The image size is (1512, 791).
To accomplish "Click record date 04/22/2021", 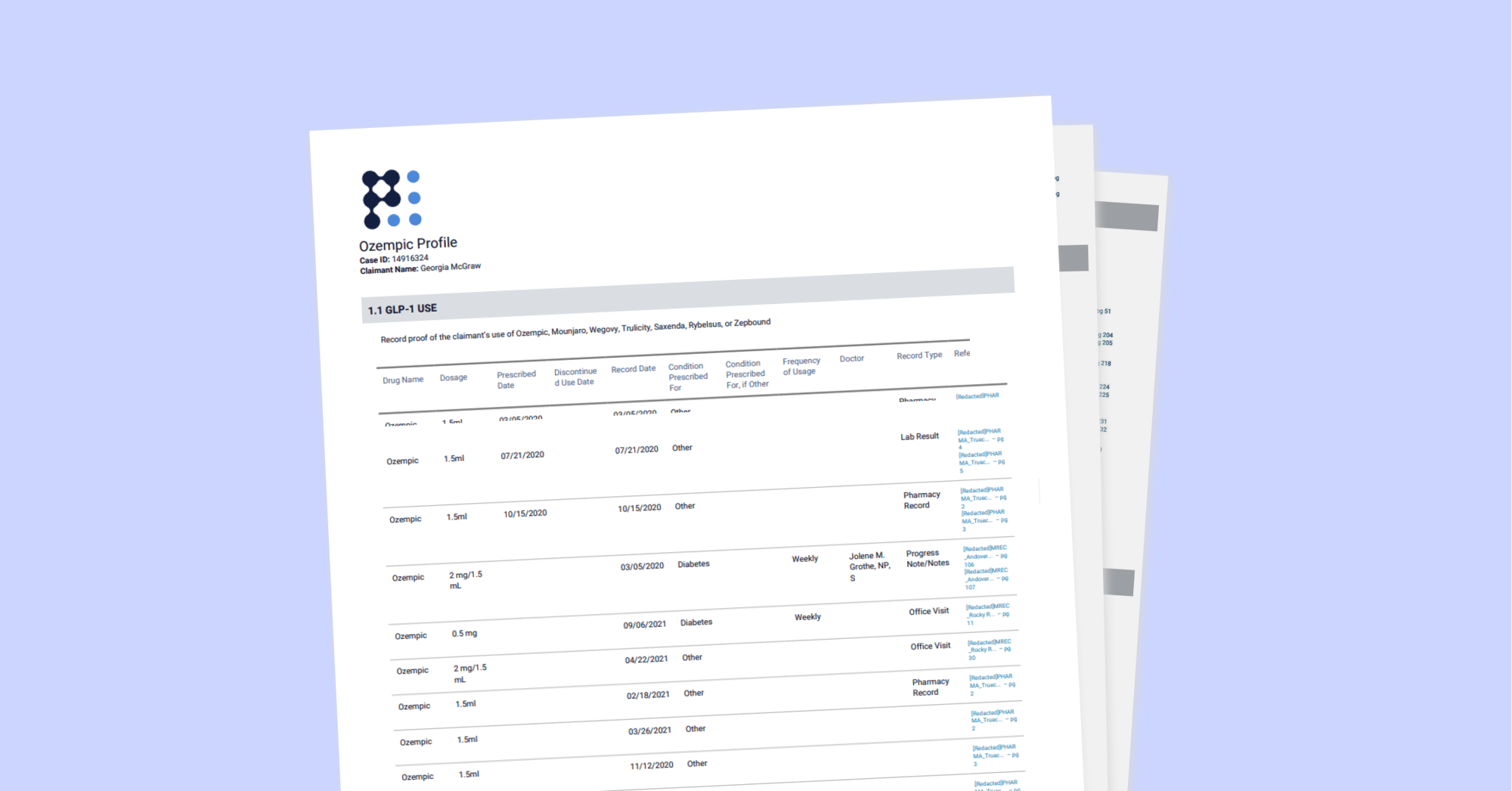I will (x=646, y=659).
